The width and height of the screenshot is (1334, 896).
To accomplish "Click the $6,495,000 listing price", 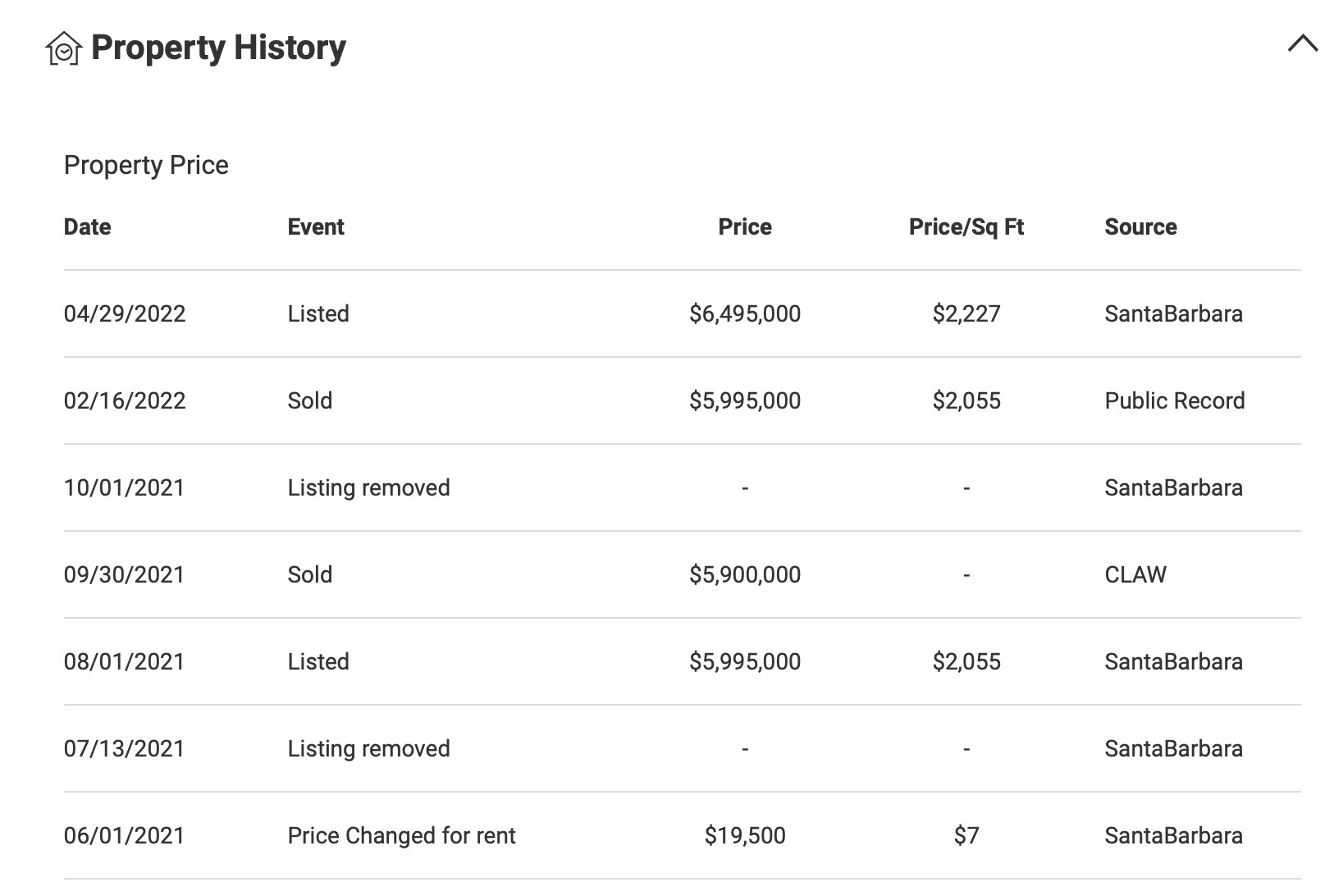I will coord(745,314).
